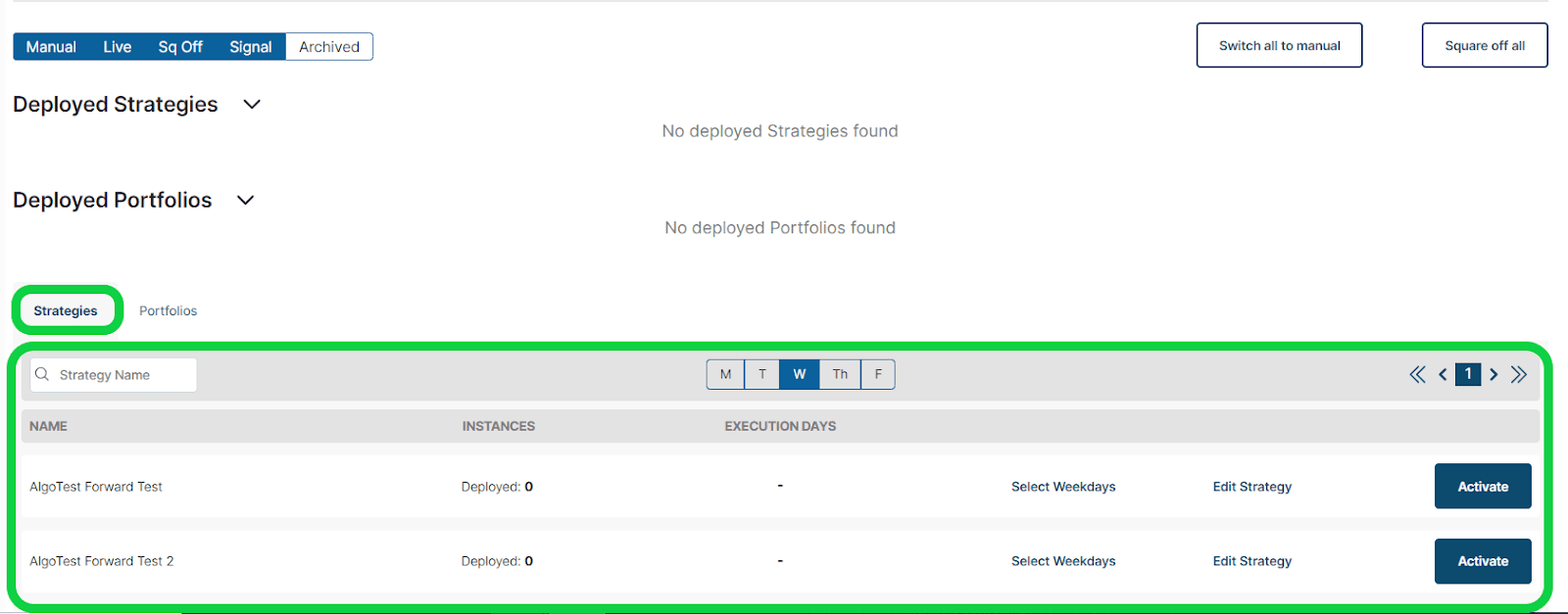Activate AlgoTest Forward Test 2 strategy

tap(1482, 561)
